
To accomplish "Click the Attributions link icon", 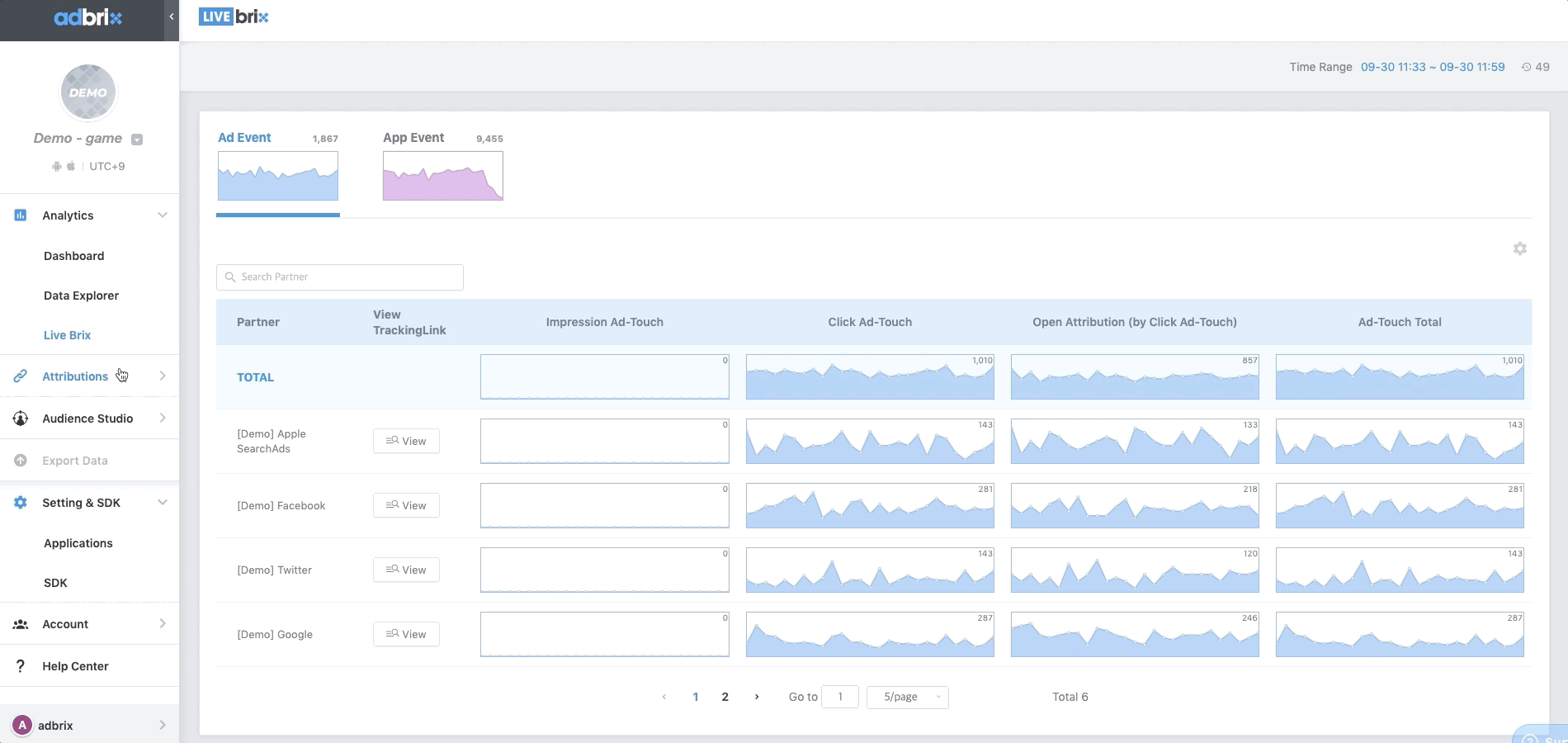I will (x=21, y=376).
